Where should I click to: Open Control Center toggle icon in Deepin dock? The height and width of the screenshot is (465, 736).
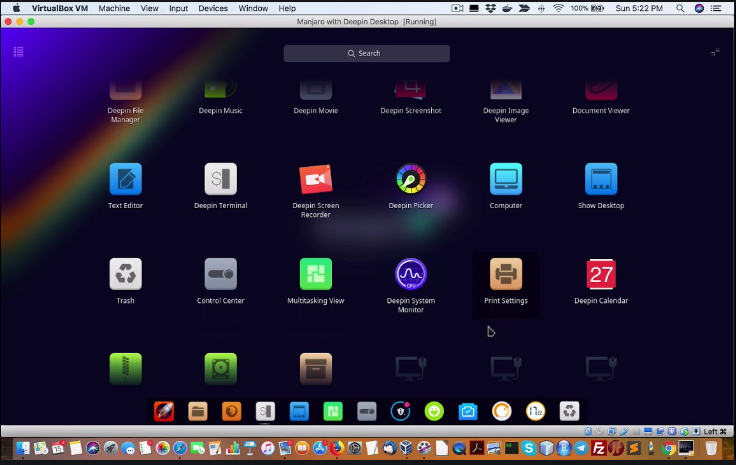(367, 412)
